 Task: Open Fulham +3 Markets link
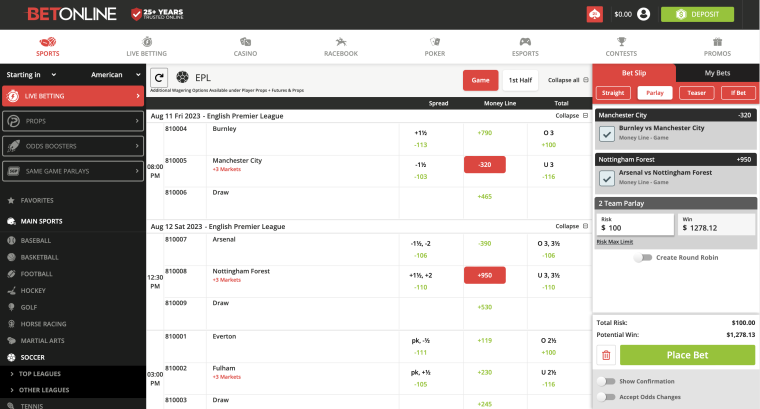click(x=226, y=377)
